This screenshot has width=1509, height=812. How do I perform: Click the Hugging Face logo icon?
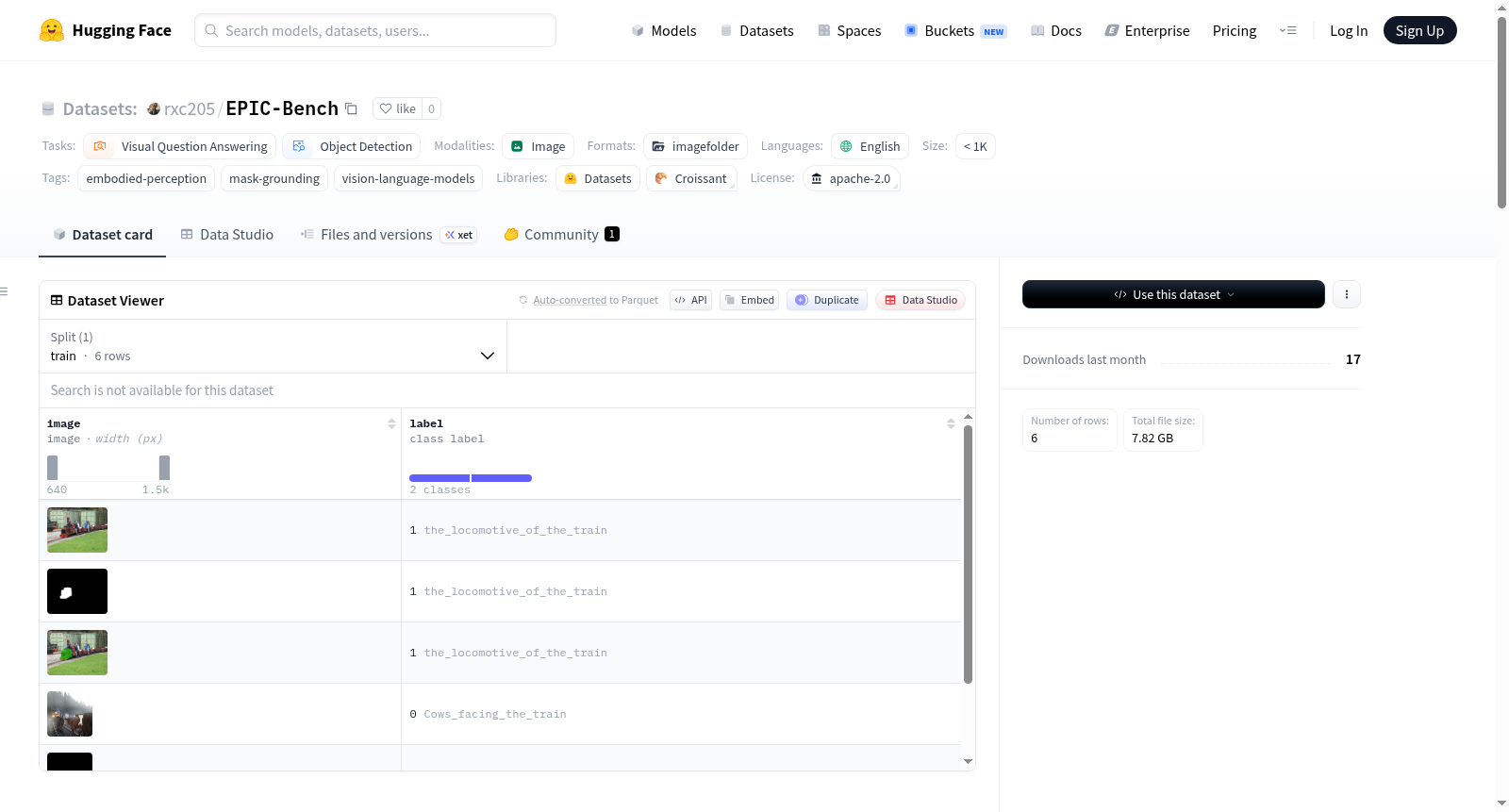(52, 30)
